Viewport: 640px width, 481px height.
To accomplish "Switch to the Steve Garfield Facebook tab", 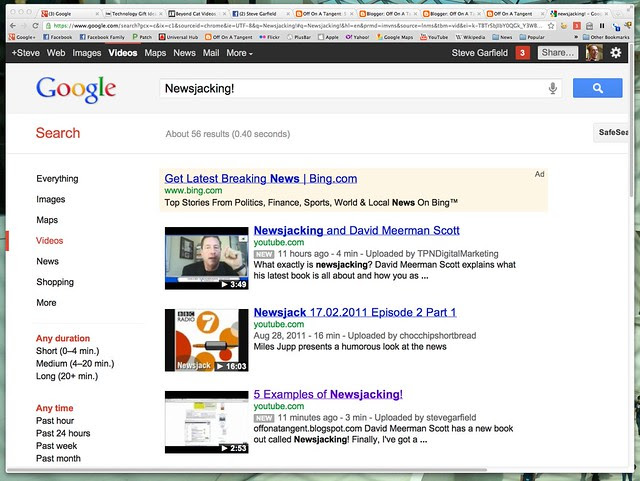I will 261,14.
